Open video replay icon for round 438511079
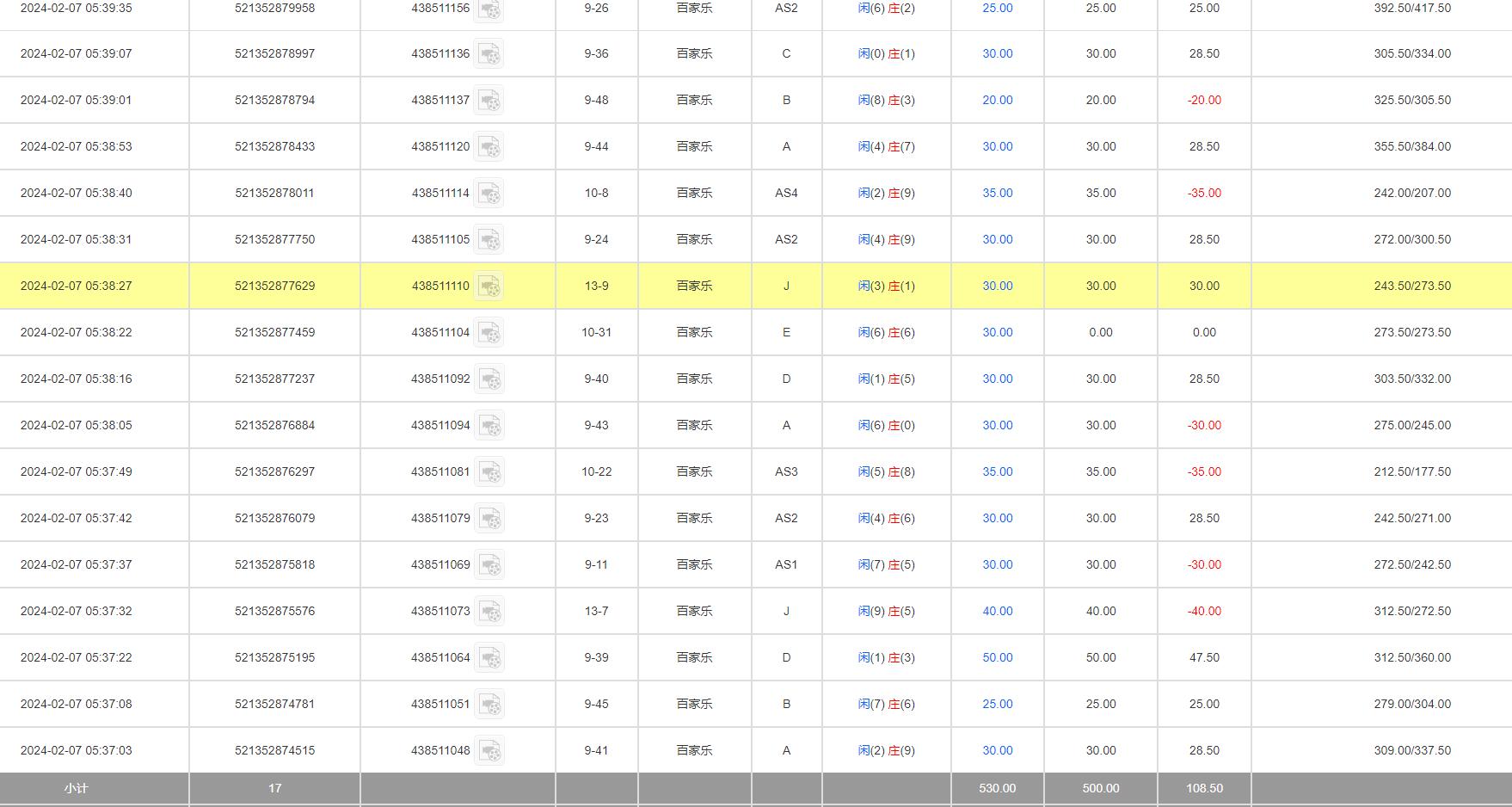Viewport: 1512px width, 807px height. click(489, 518)
